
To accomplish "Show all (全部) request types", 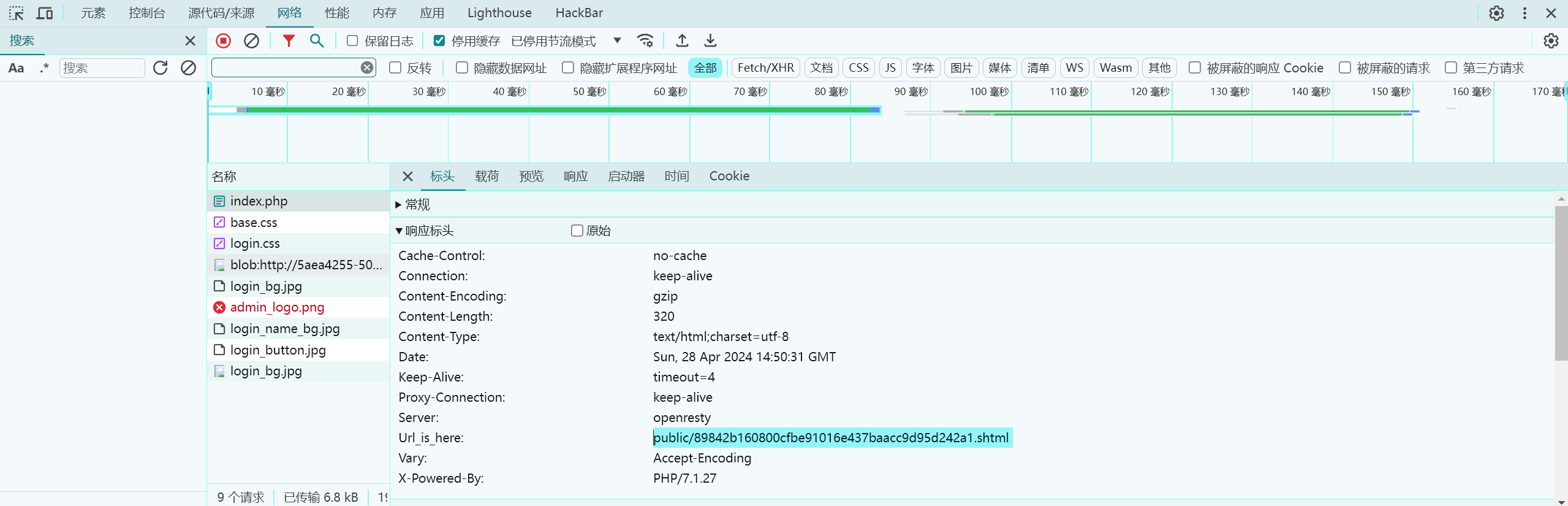I will coord(705,67).
